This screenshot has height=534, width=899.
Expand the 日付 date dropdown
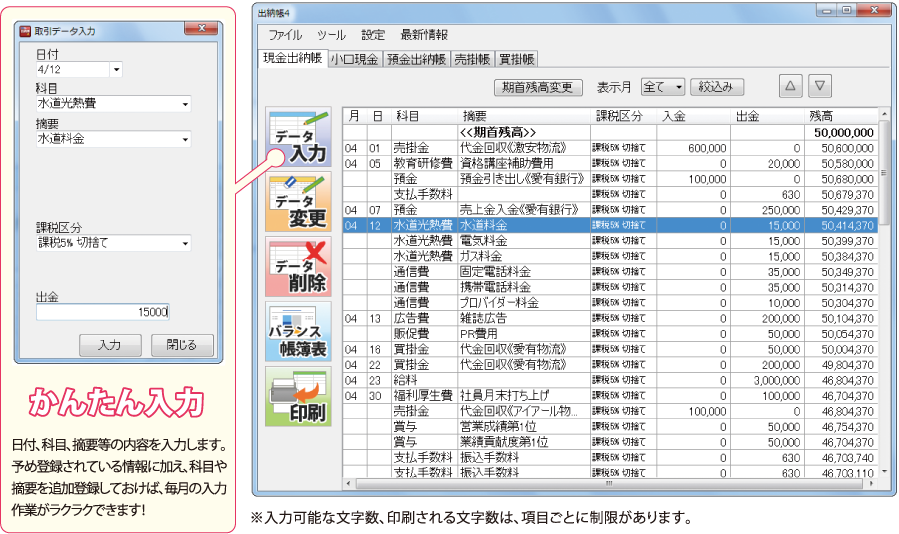pos(116,70)
